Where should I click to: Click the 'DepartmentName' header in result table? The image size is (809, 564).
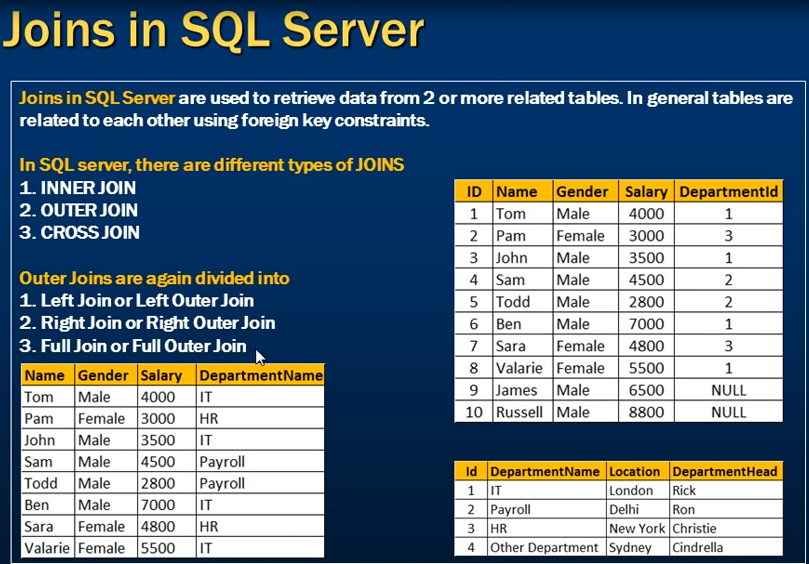click(261, 375)
